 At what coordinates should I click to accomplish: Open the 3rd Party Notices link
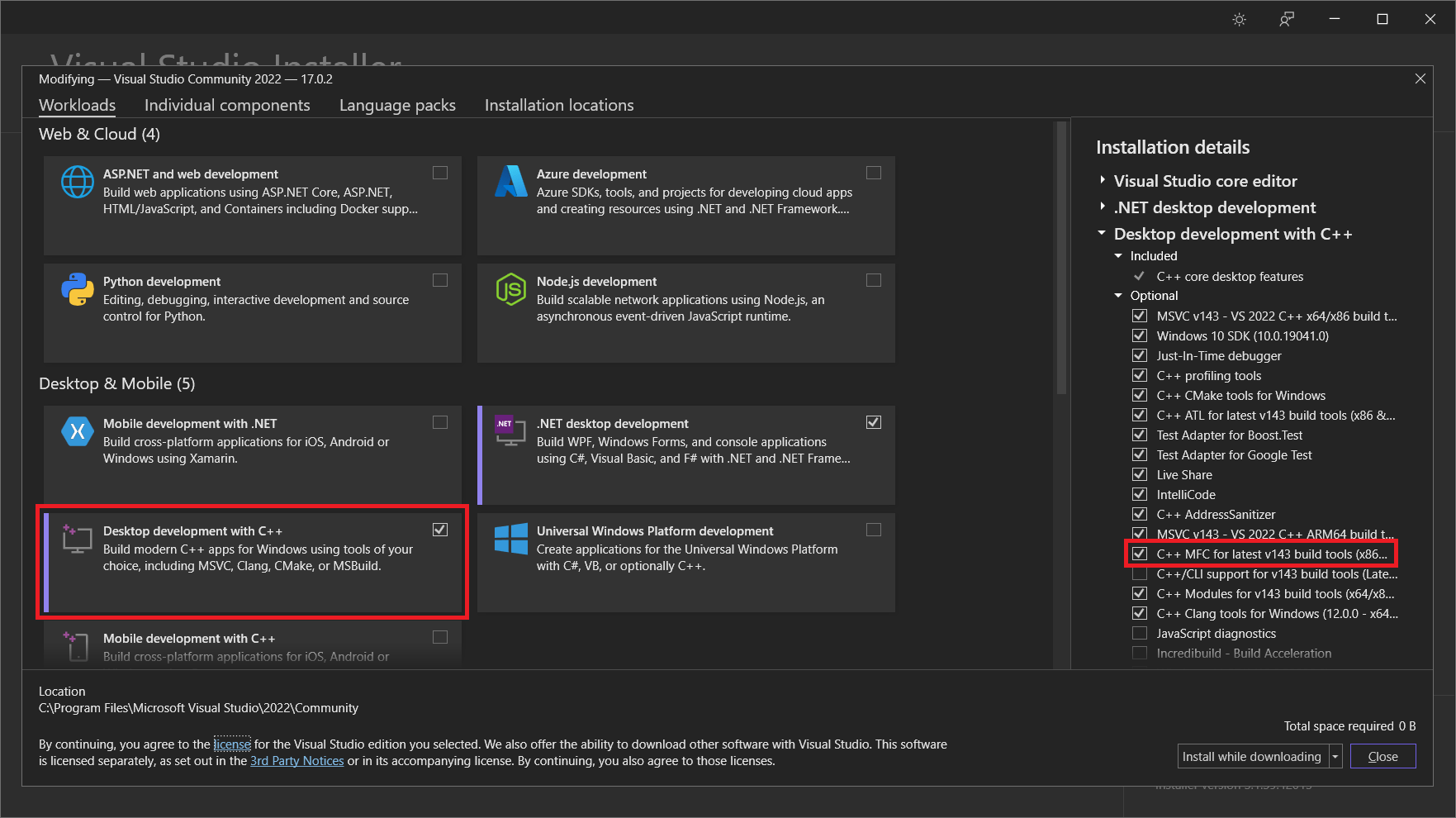(x=297, y=760)
